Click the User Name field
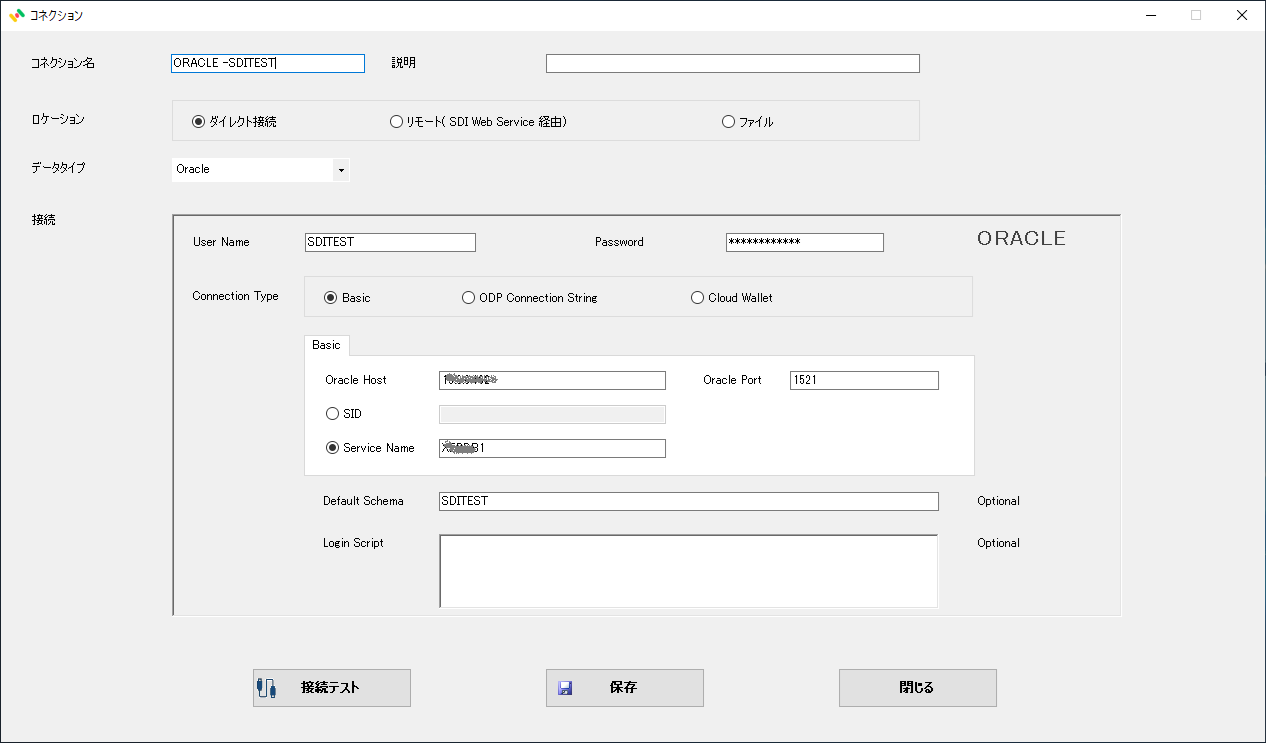The image size is (1266, 743). click(390, 242)
